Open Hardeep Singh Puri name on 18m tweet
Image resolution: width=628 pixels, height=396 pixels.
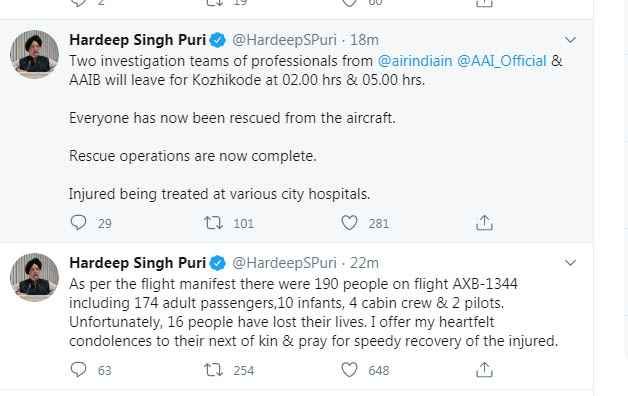137,40
